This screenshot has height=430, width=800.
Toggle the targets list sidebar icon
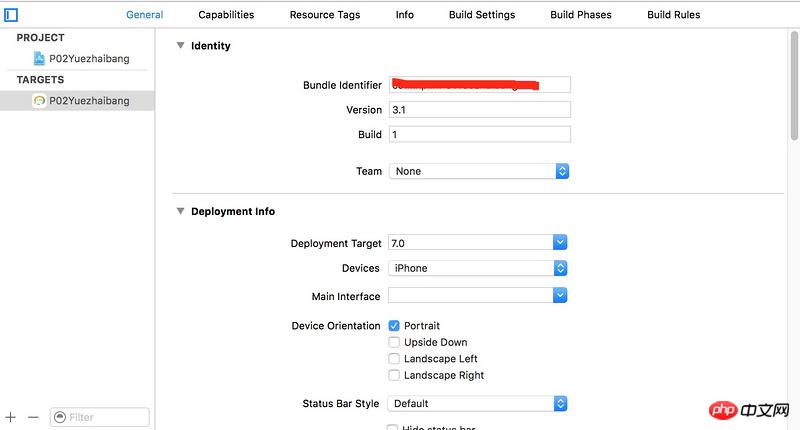(x=12, y=15)
